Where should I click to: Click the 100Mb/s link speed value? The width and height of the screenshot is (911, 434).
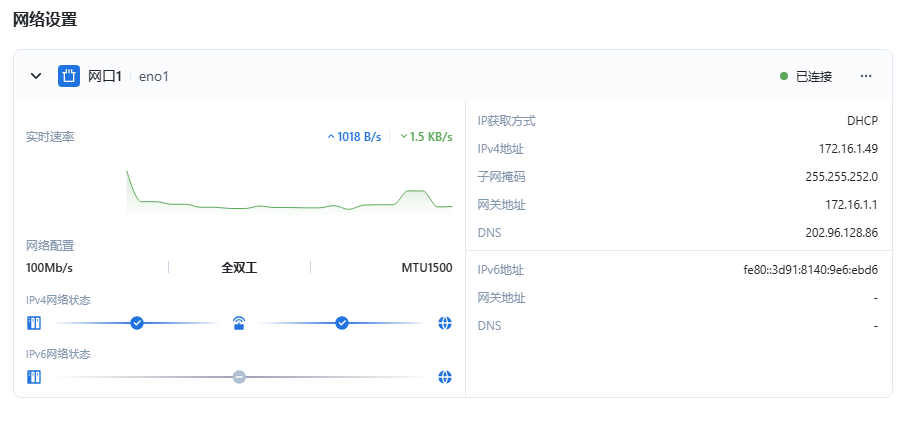tap(49, 268)
